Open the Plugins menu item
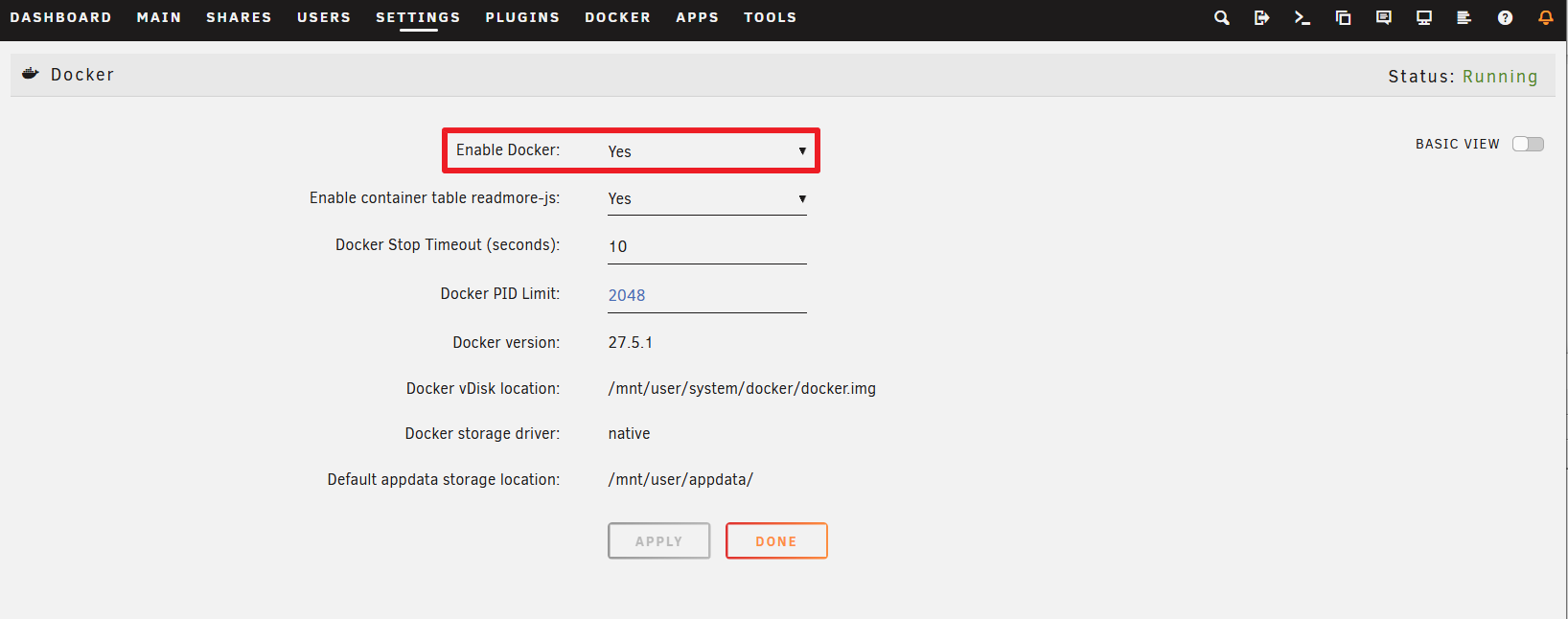The height and width of the screenshot is (619, 1568). coord(522,17)
